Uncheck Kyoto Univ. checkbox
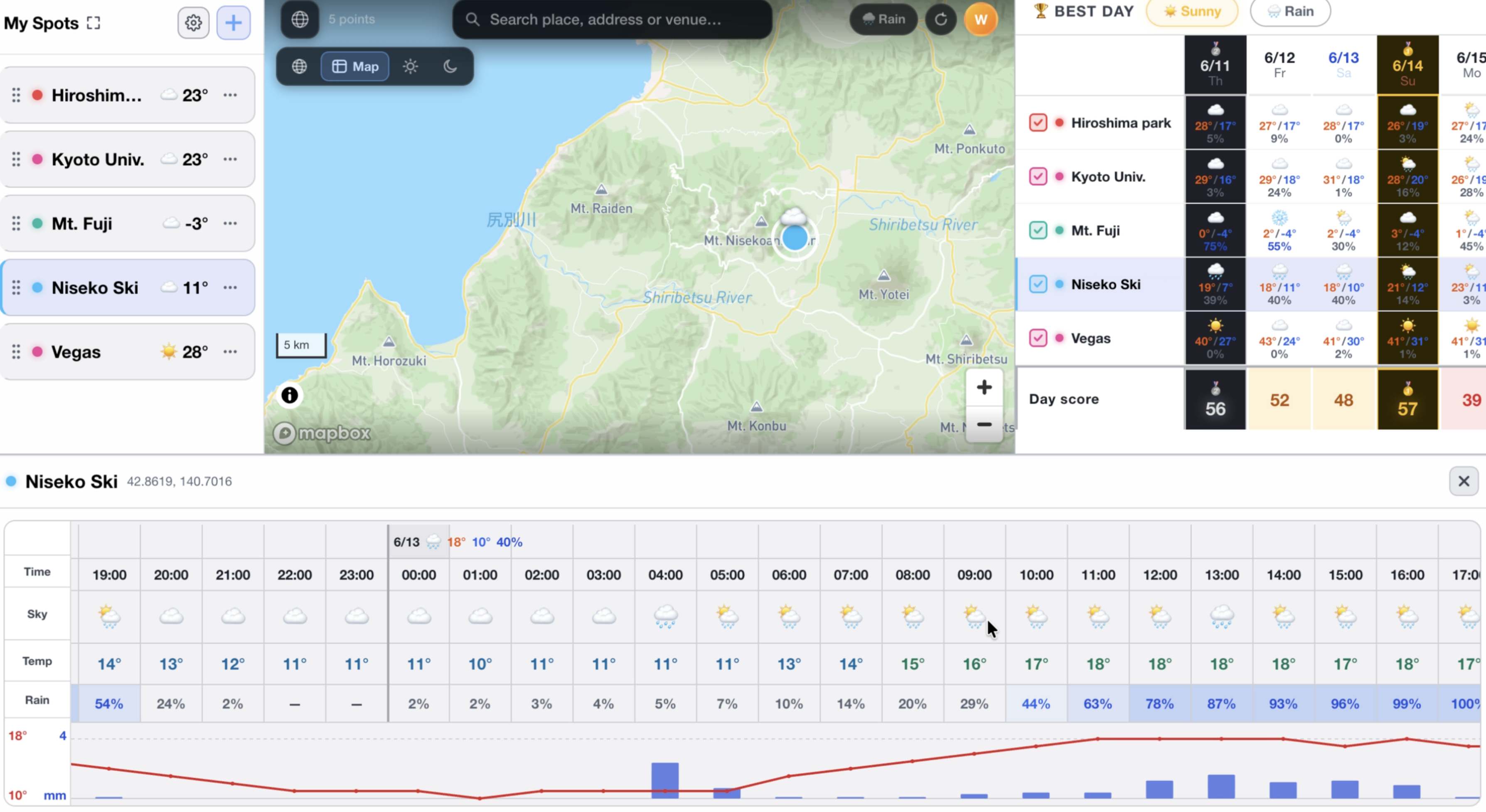The height and width of the screenshot is (812, 1486). [x=1038, y=177]
